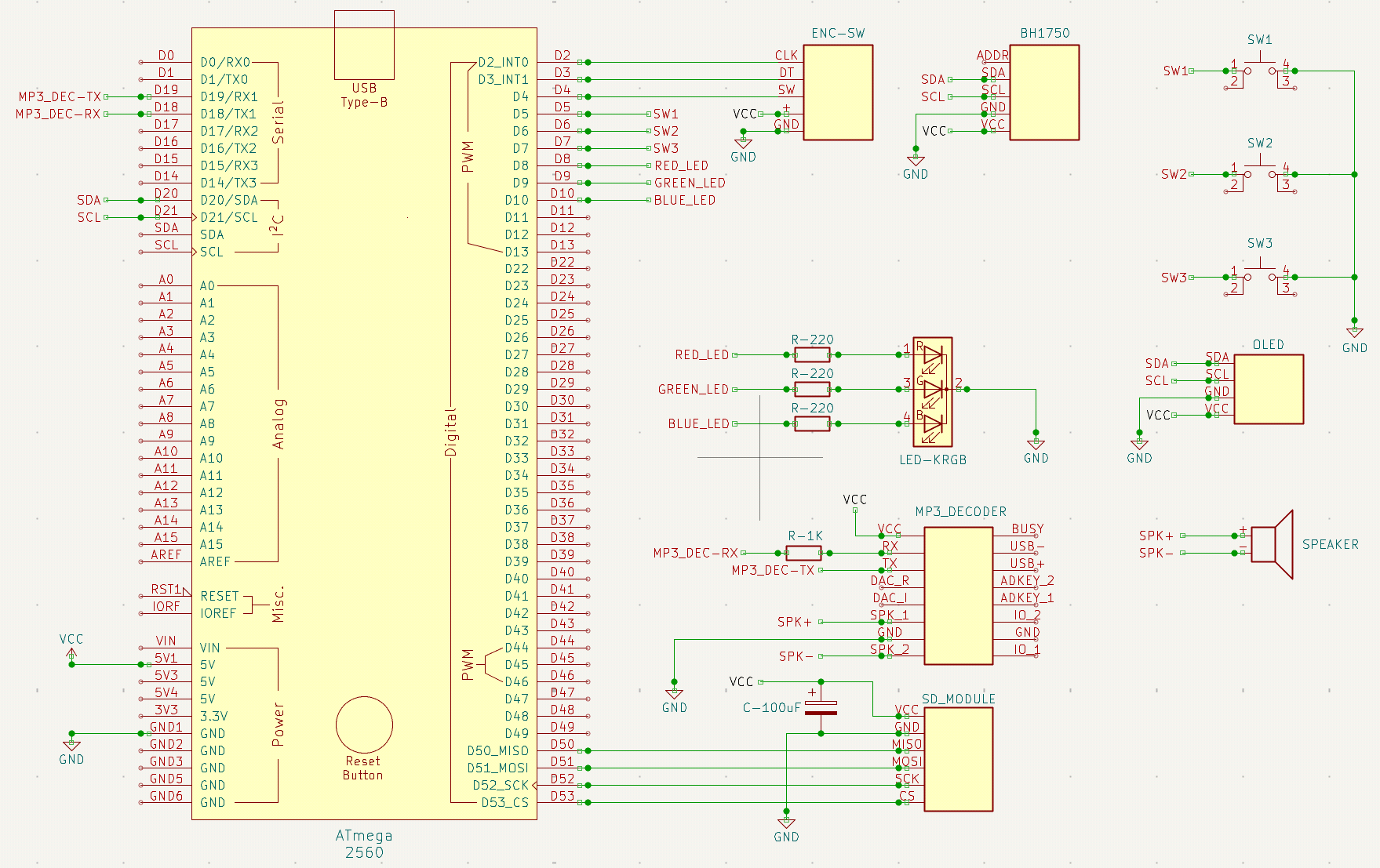Image resolution: width=1380 pixels, height=868 pixels.
Task: Select the ATmega 2560 label text
Action: [x=364, y=844]
